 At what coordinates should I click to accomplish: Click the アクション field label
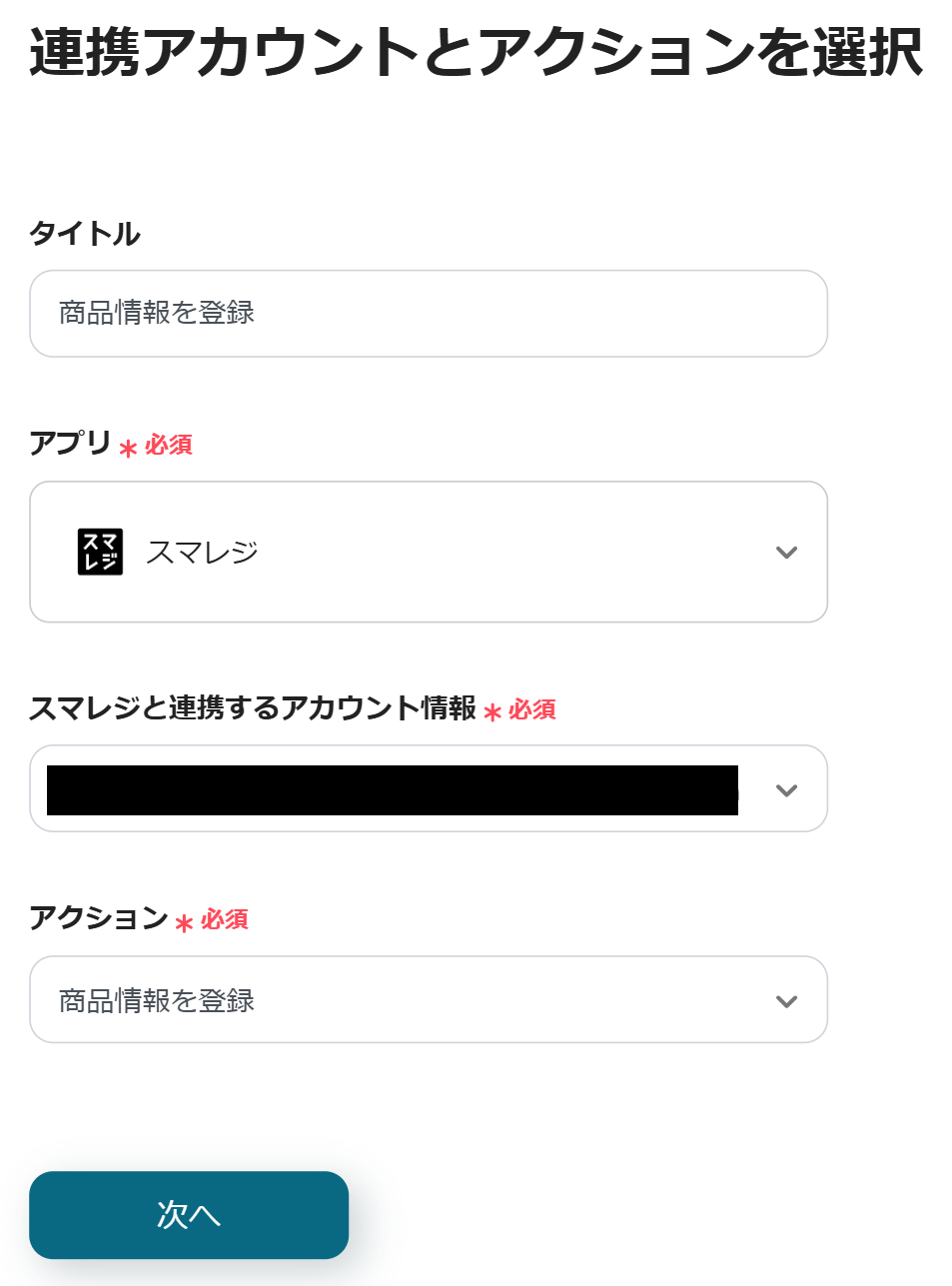(98, 917)
